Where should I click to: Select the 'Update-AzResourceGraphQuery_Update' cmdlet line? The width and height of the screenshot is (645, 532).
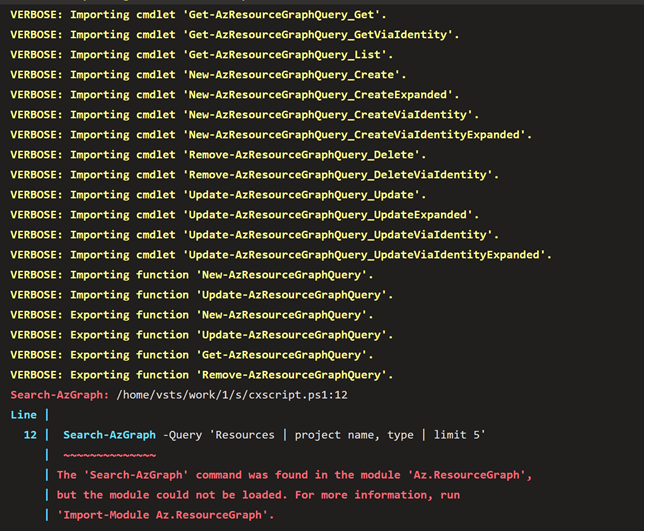pyautogui.click(x=218, y=195)
